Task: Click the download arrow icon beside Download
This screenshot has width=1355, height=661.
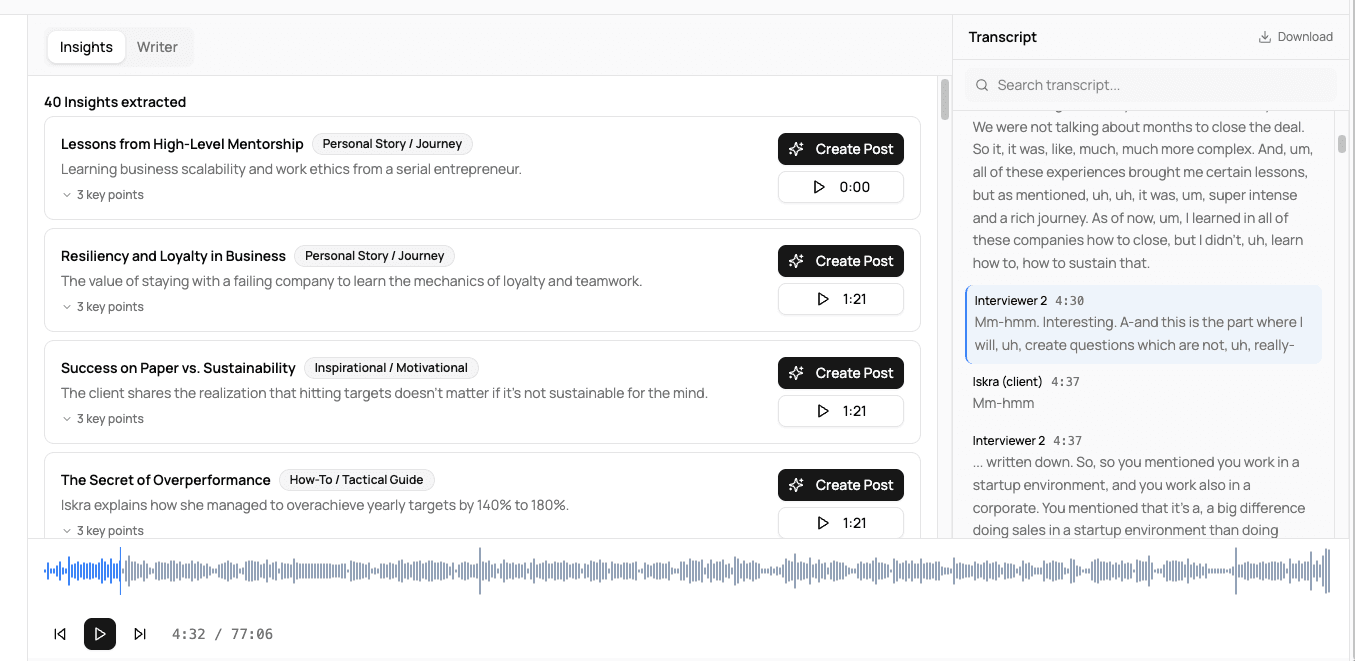Action: tap(1265, 37)
